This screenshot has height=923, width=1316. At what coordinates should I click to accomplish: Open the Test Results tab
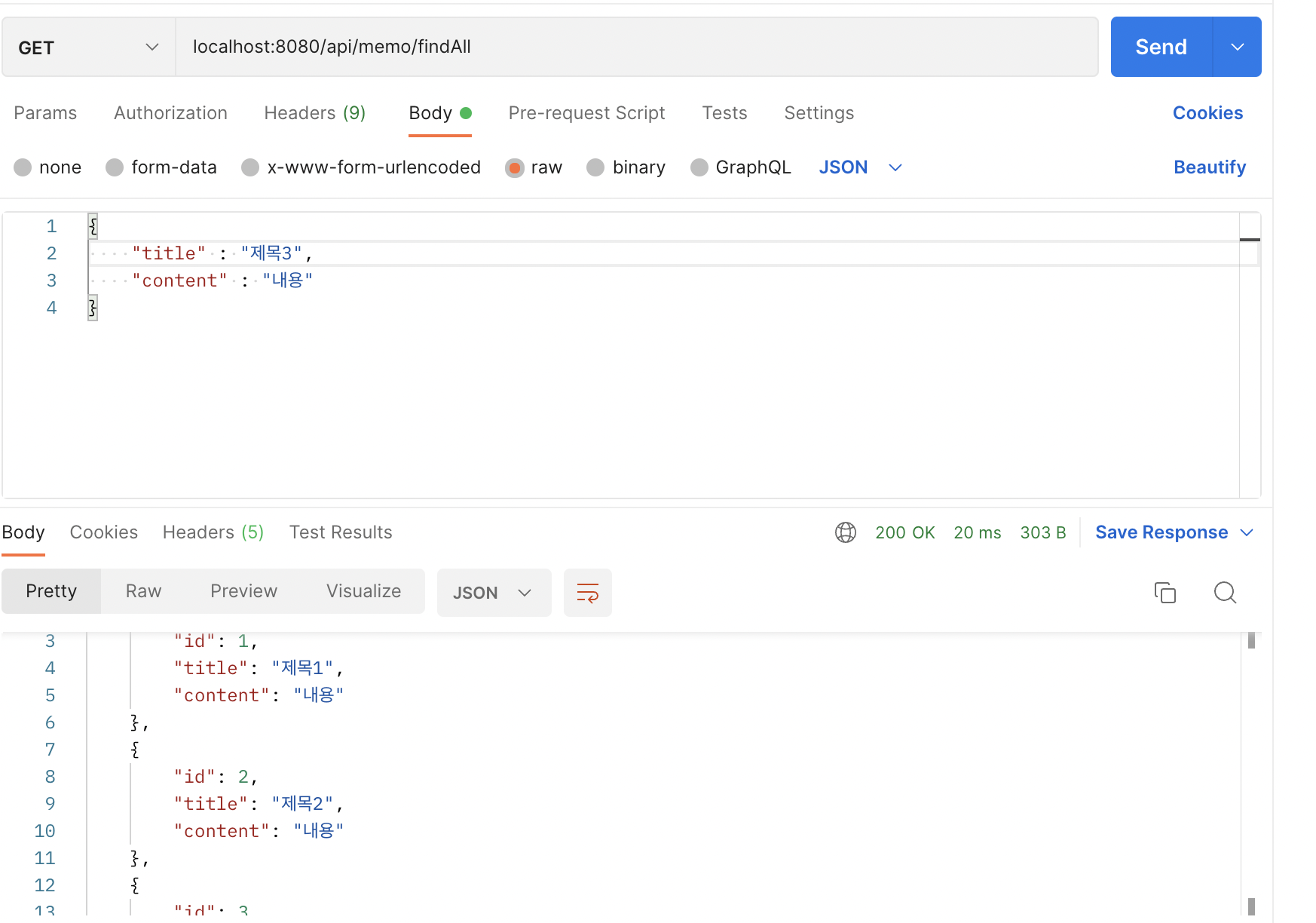point(341,532)
